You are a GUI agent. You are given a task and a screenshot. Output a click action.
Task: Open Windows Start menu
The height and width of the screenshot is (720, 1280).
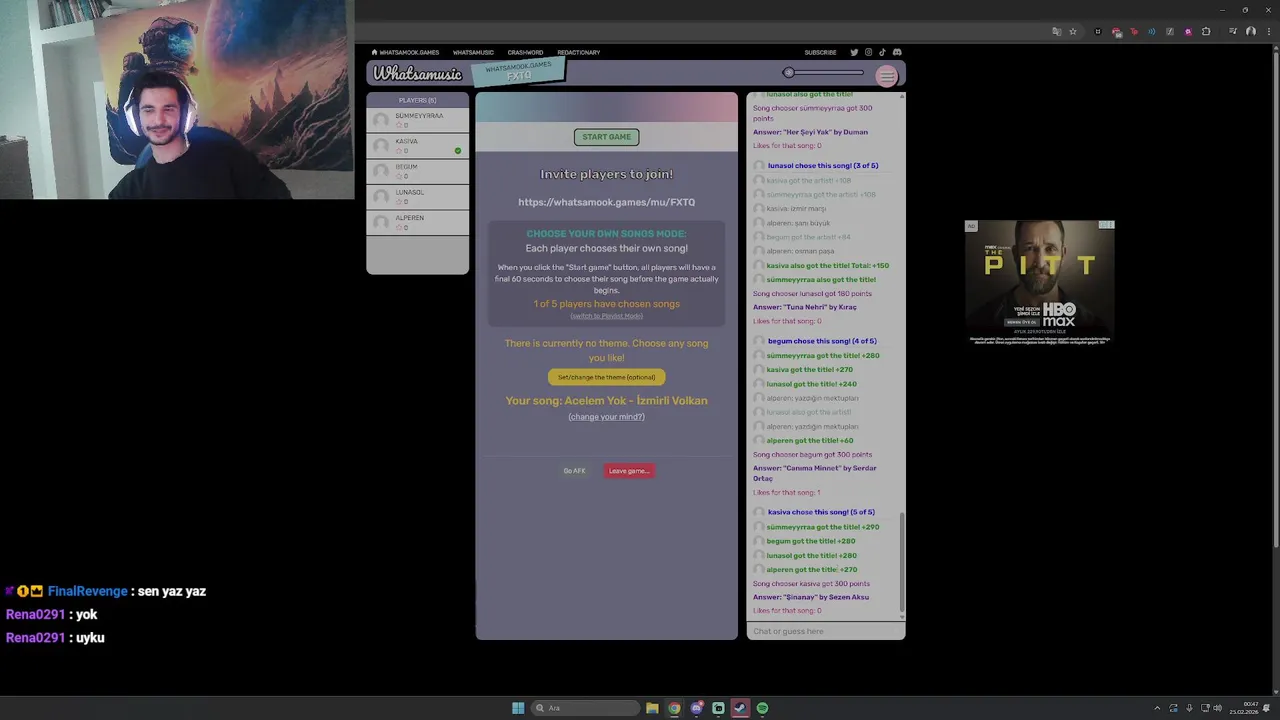pyautogui.click(x=518, y=708)
